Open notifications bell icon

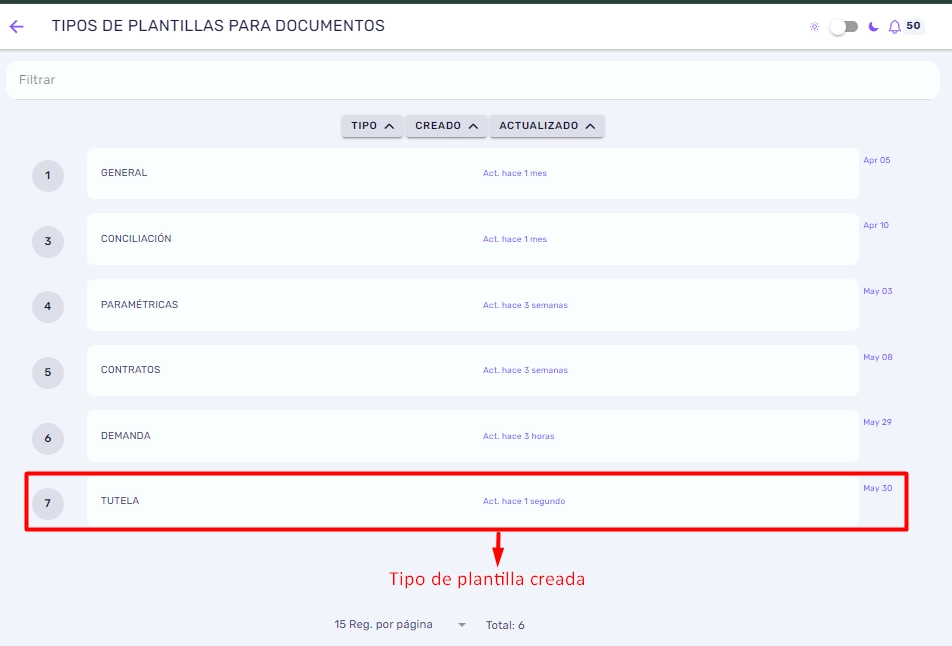tap(894, 27)
